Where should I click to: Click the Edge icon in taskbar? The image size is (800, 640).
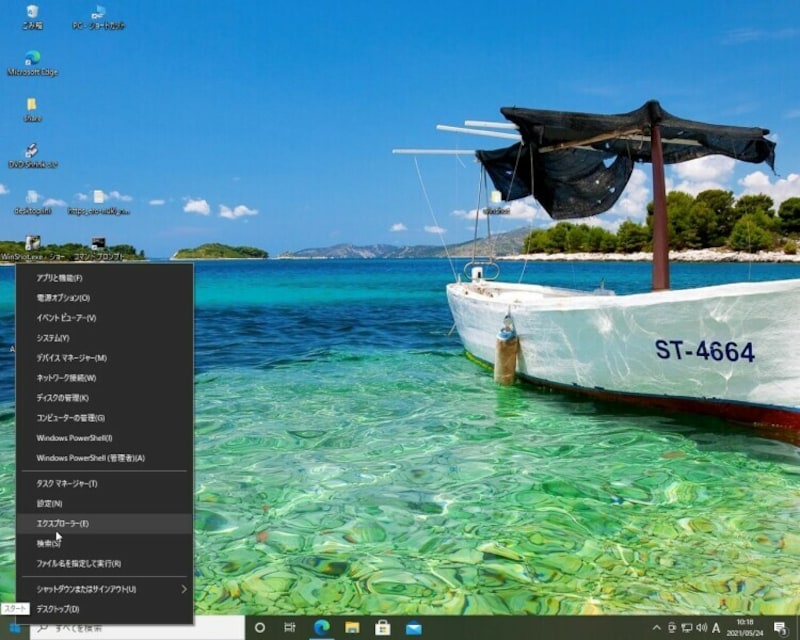coord(322,627)
